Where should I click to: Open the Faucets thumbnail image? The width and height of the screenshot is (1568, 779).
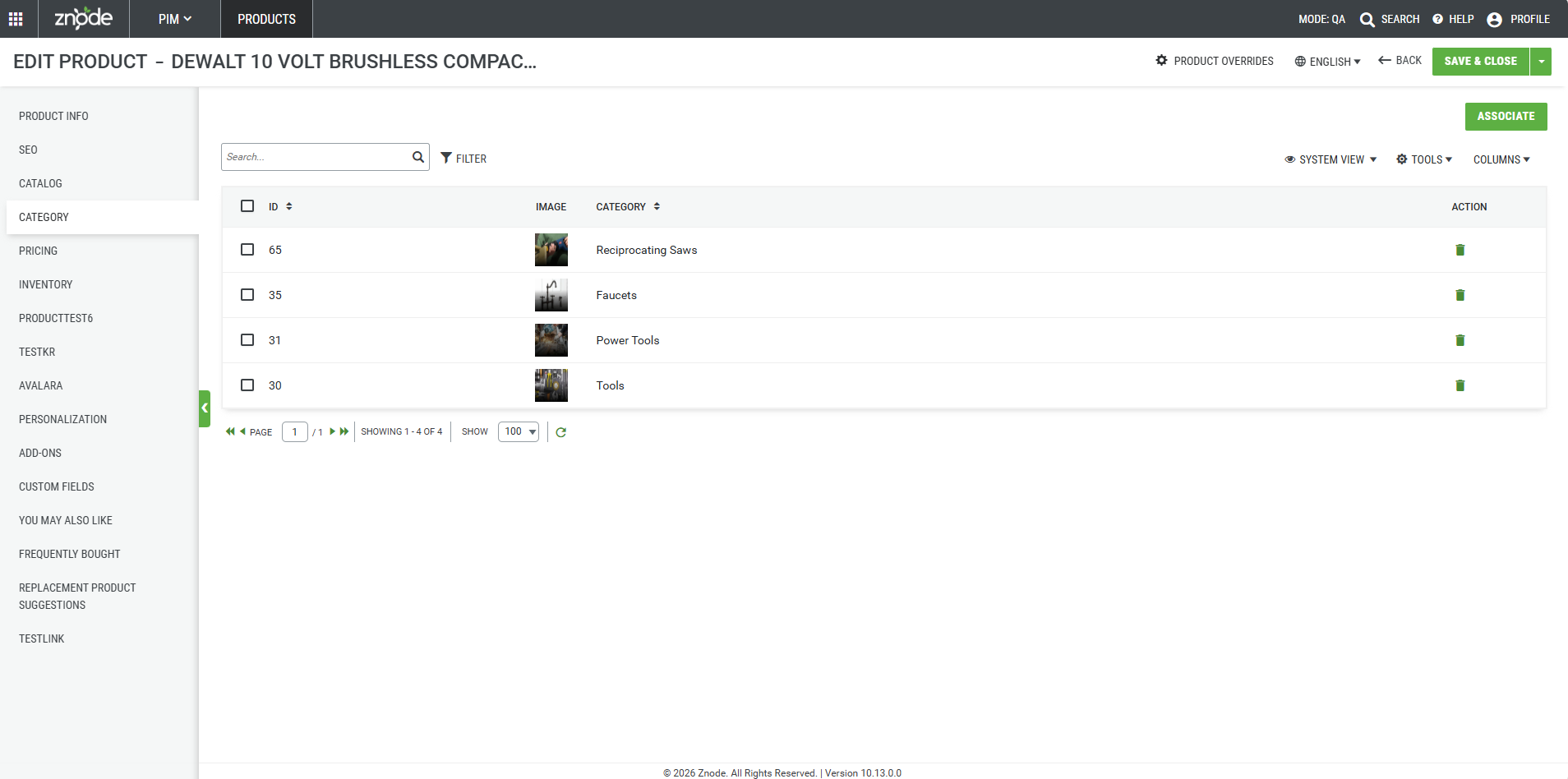point(551,295)
